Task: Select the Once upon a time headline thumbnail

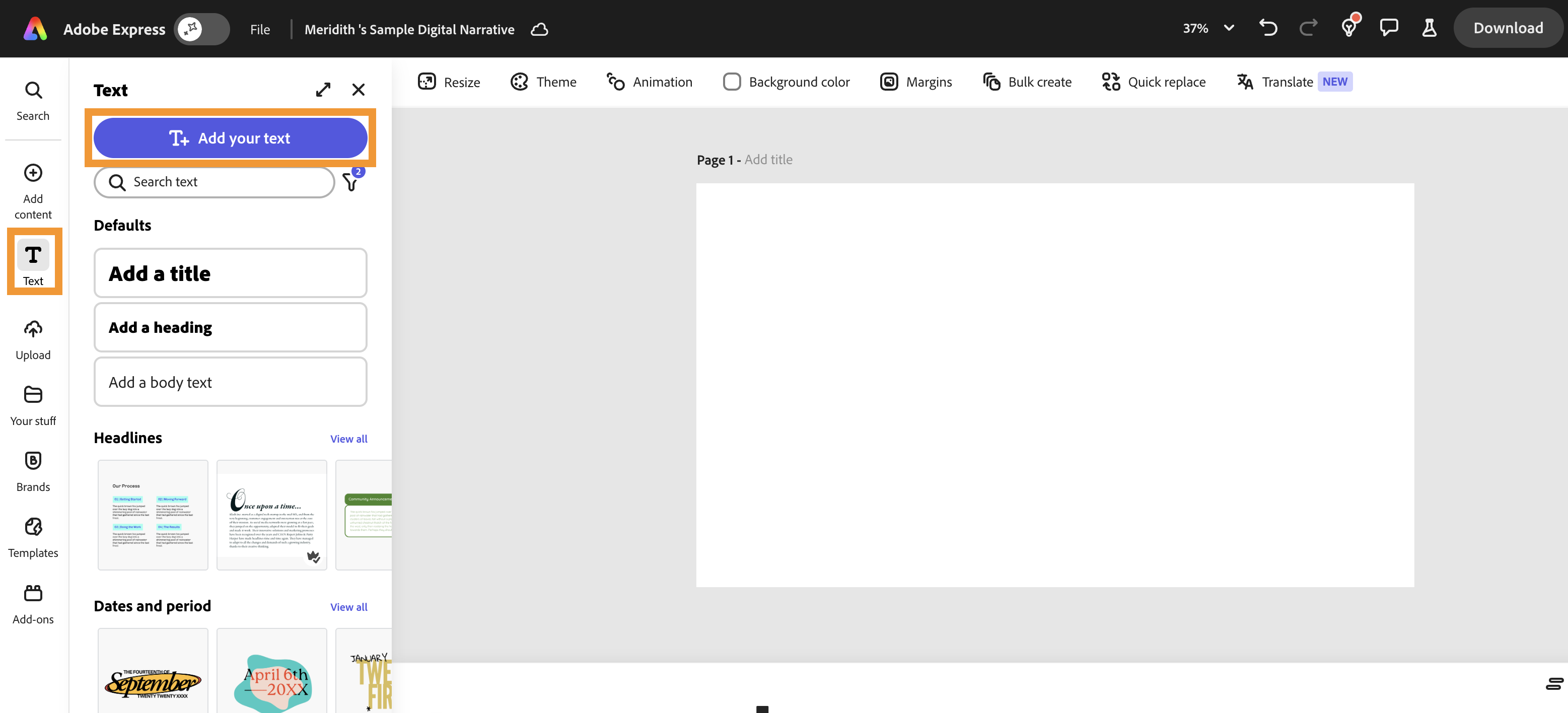Action: click(271, 515)
